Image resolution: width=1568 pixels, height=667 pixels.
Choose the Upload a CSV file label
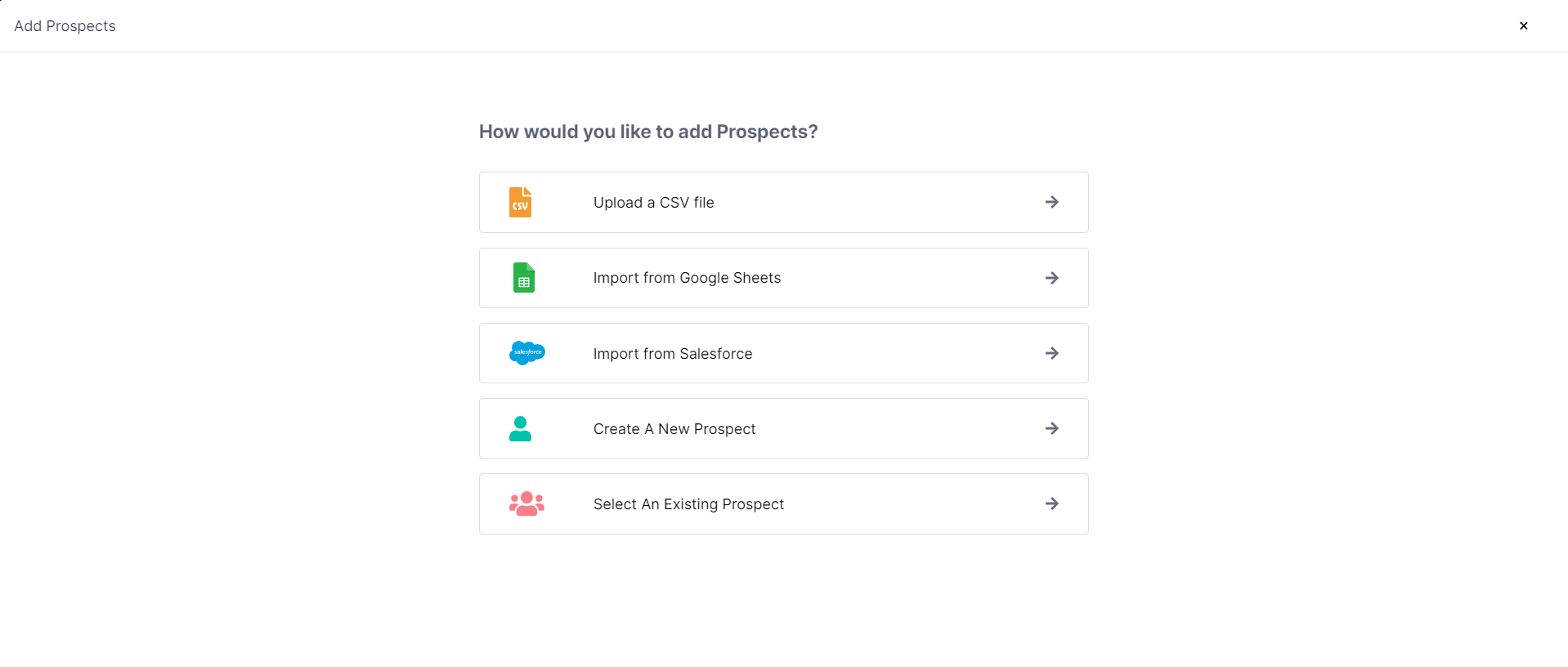click(653, 203)
